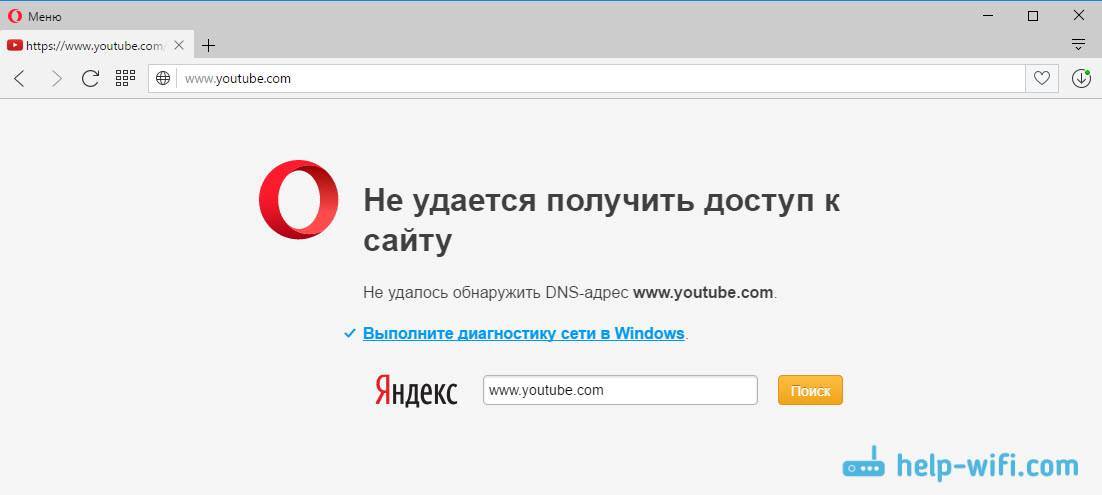1102x495 pixels.
Task: Click Выполните диагностику сети в Windows link
Action: click(524, 333)
